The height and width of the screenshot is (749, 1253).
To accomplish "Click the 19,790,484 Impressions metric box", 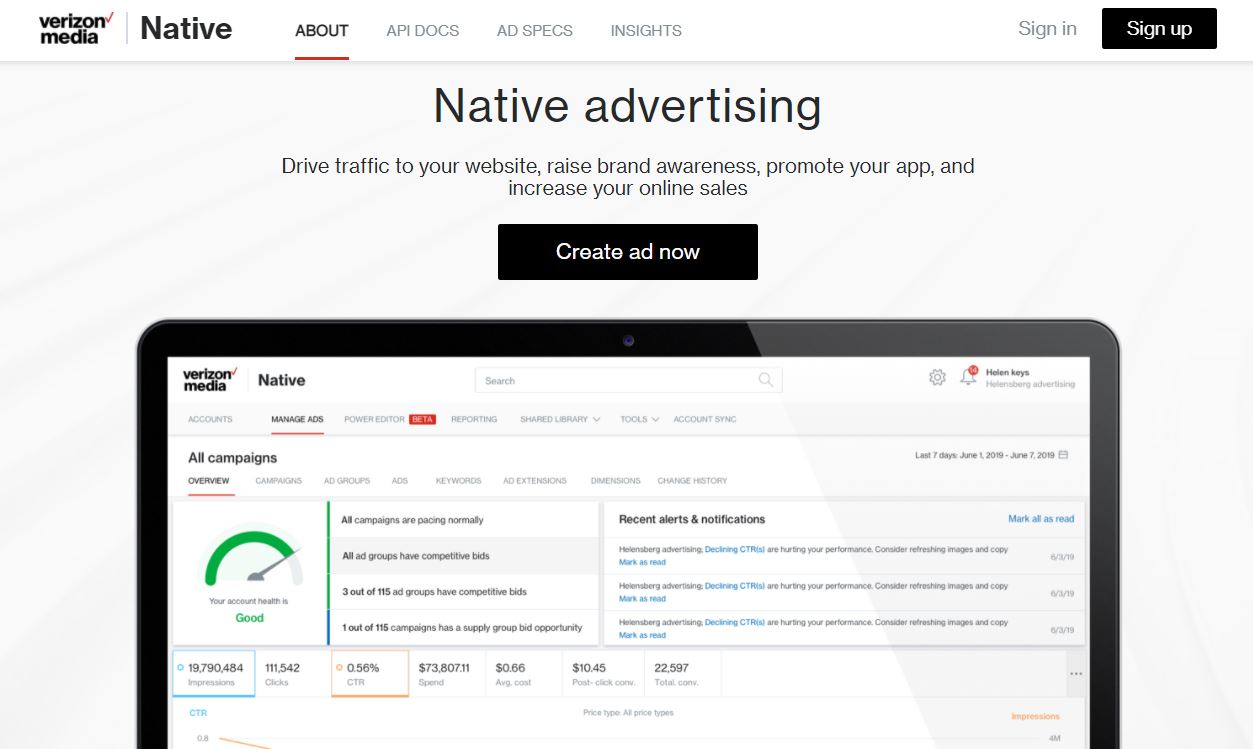I will tap(214, 674).
